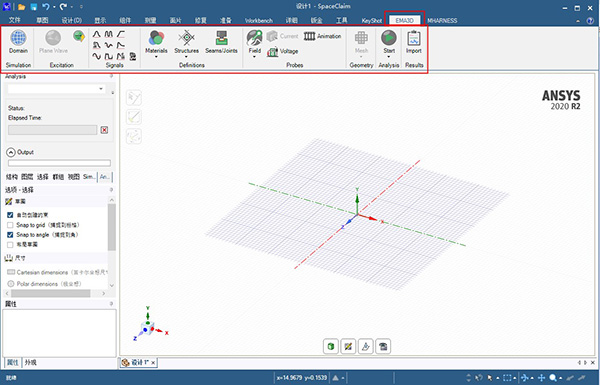
Task: Select the Polar dimensions radio option
Action: click(x=11, y=284)
